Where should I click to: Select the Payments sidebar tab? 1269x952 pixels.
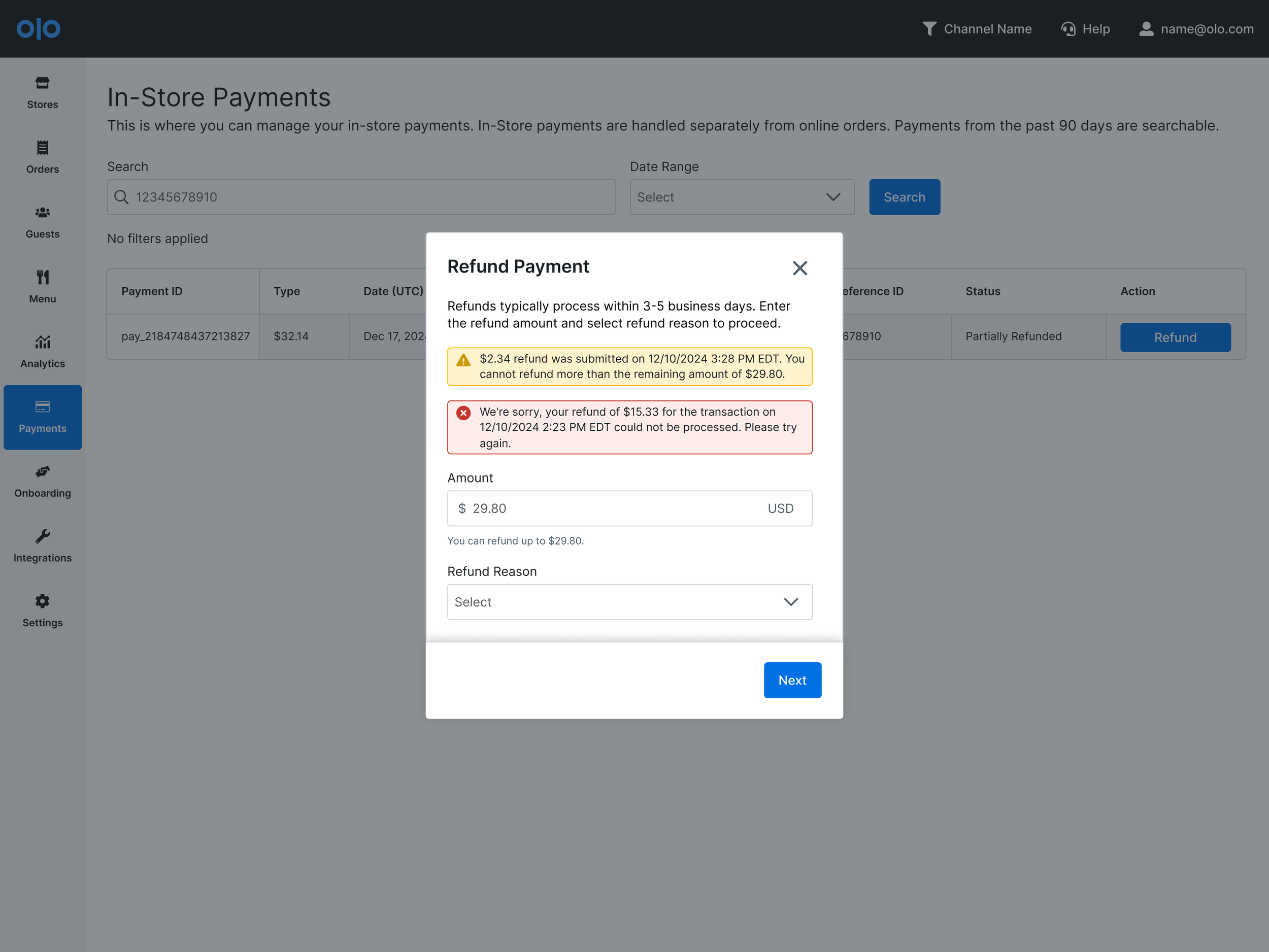point(43,418)
